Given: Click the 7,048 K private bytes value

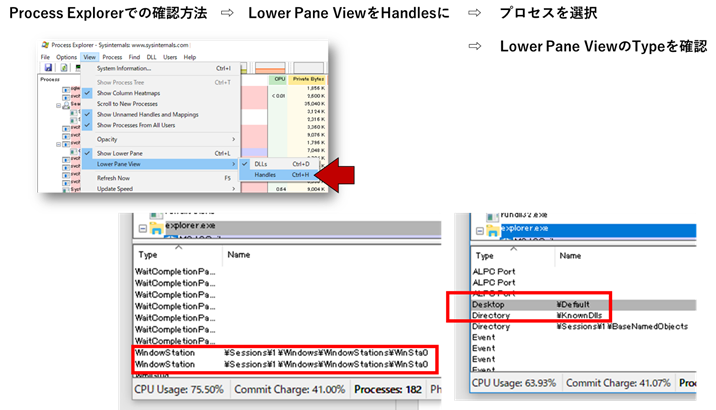Looking at the screenshot, I should [x=316, y=150].
